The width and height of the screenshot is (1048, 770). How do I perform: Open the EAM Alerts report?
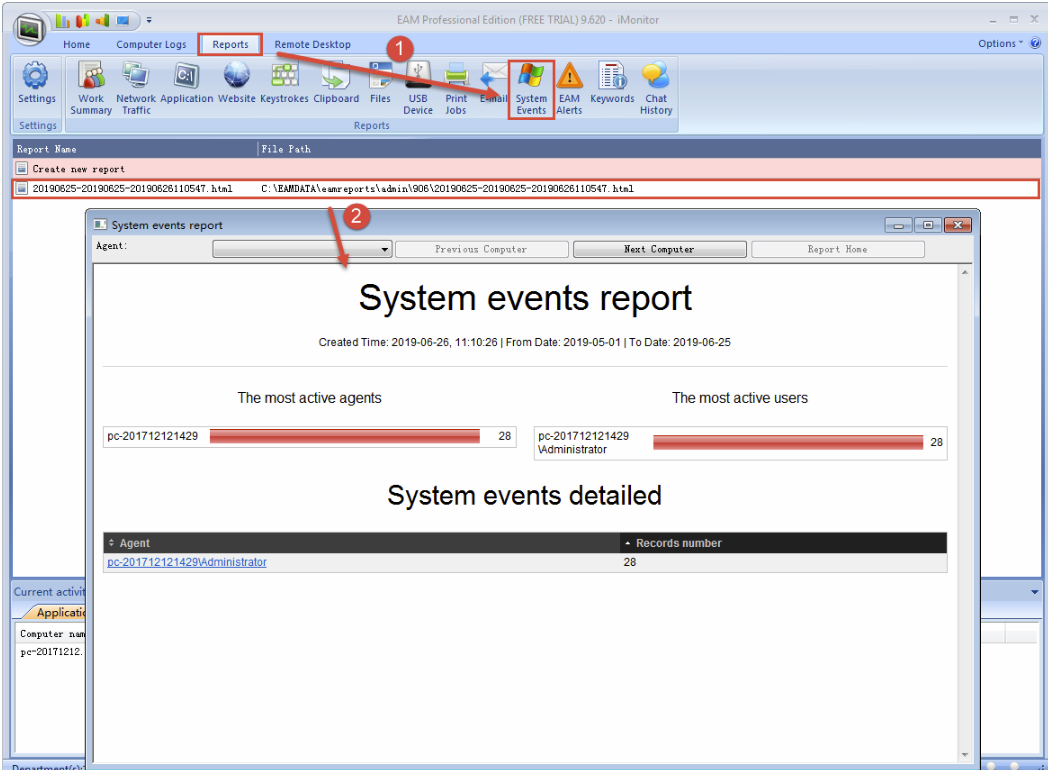tap(569, 88)
